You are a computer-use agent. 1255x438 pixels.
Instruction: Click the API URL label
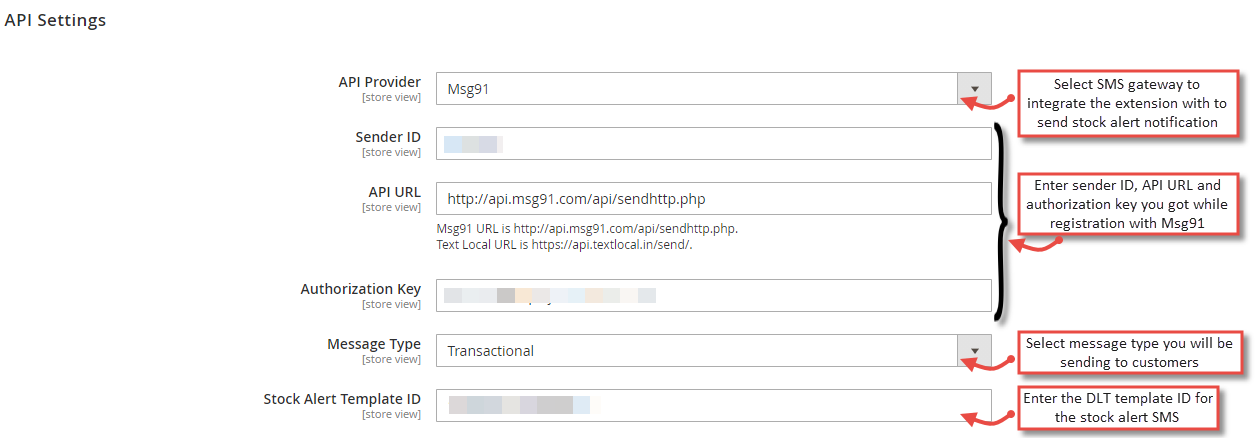[x=395, y=192]
